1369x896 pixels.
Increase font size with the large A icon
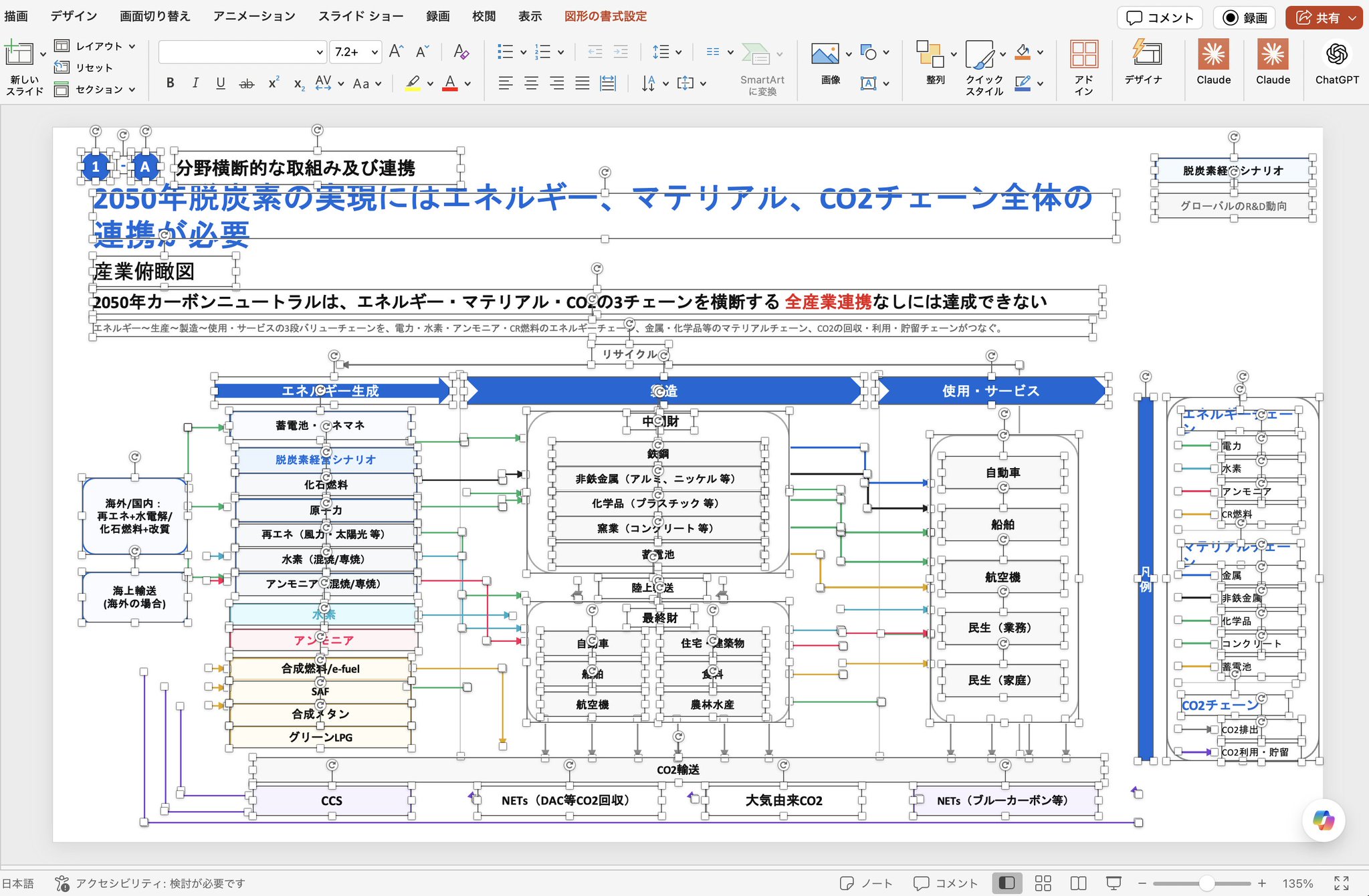[x=396, y=51]
